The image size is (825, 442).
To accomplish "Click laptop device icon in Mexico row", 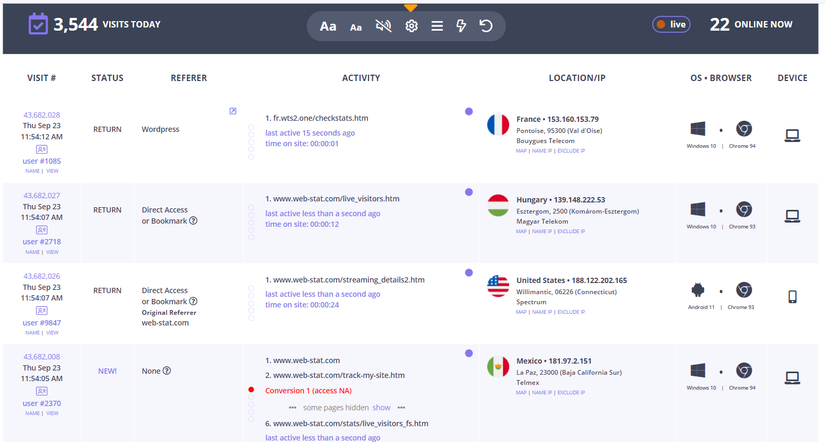I will [792, 377].
